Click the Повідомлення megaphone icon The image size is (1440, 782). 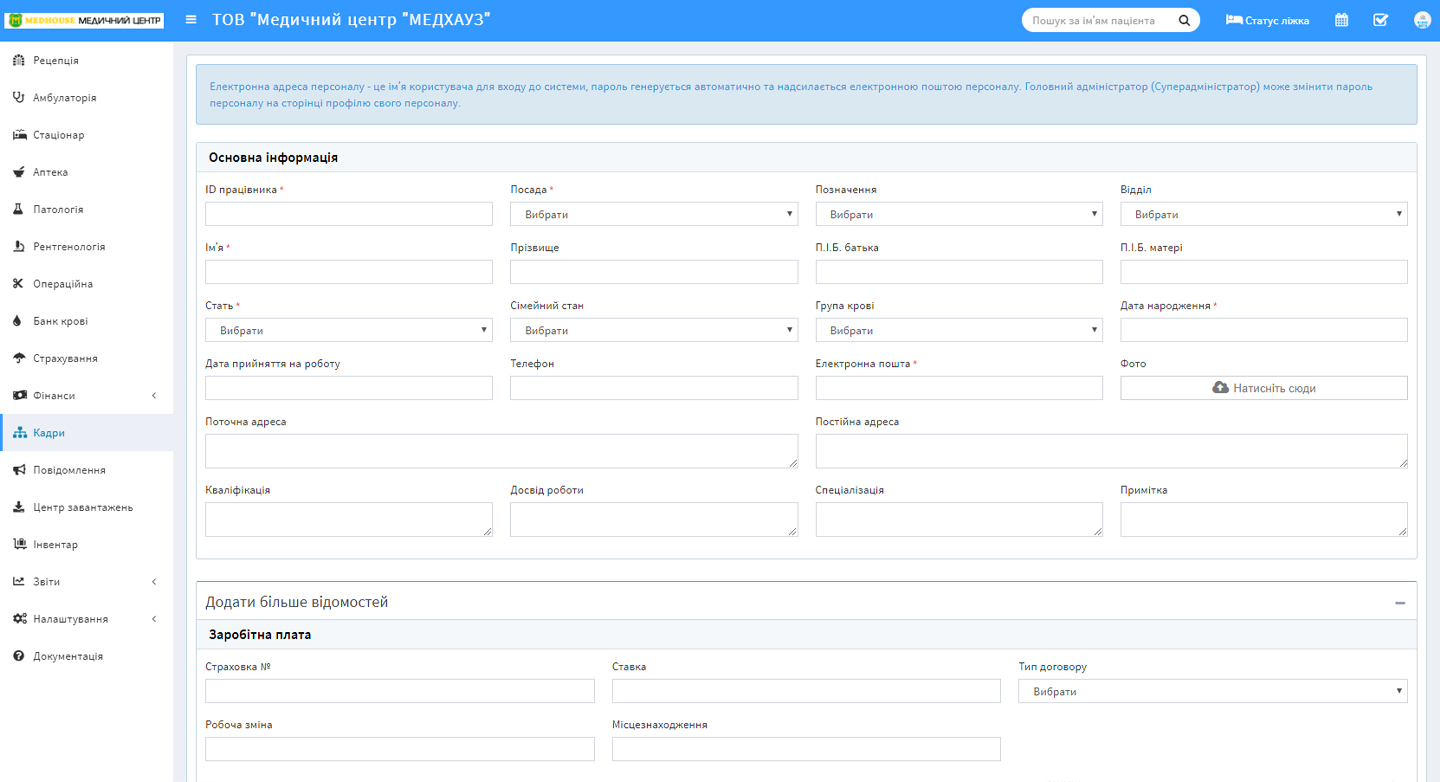pos(19,470)
